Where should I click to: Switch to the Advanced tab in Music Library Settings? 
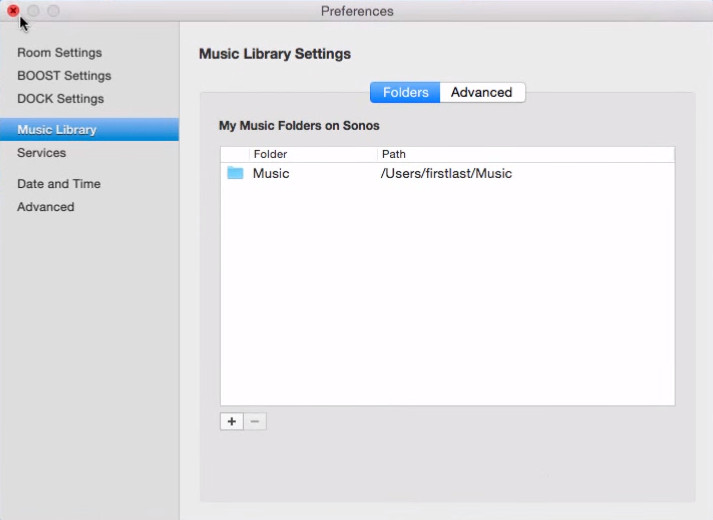pos(482,92)
